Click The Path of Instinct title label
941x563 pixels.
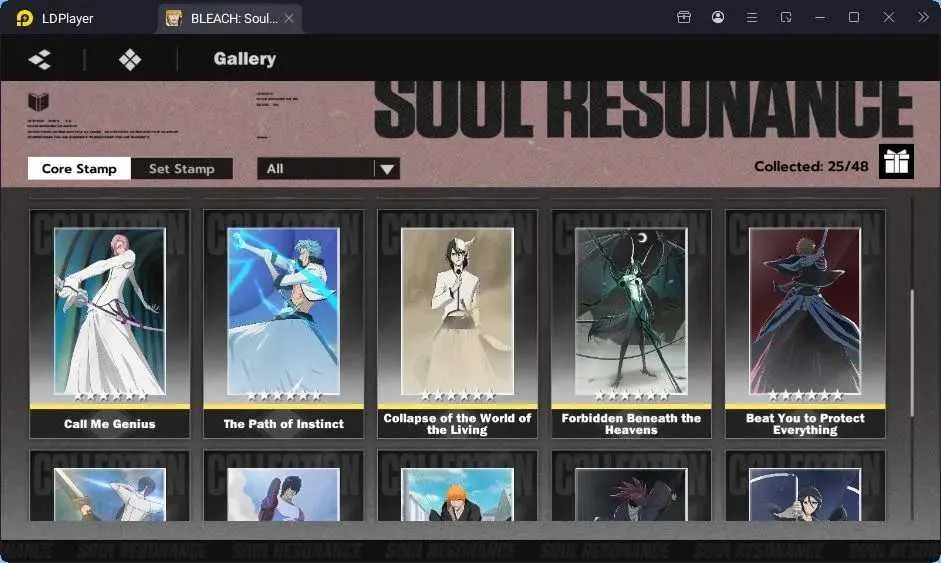[283, 424]
